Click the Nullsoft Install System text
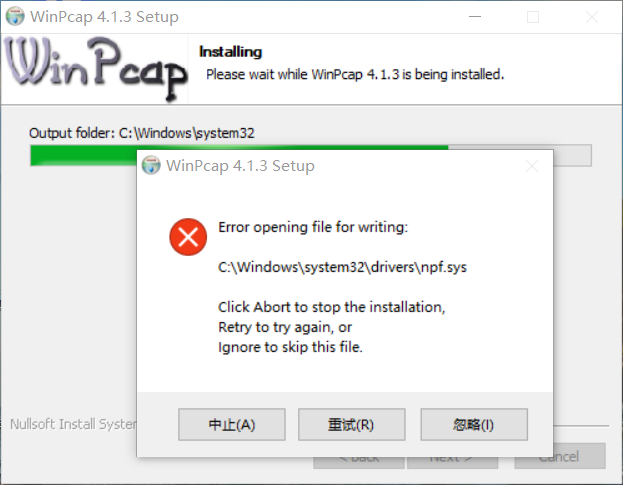The image size is (623, 485). [x=73, y=424]
